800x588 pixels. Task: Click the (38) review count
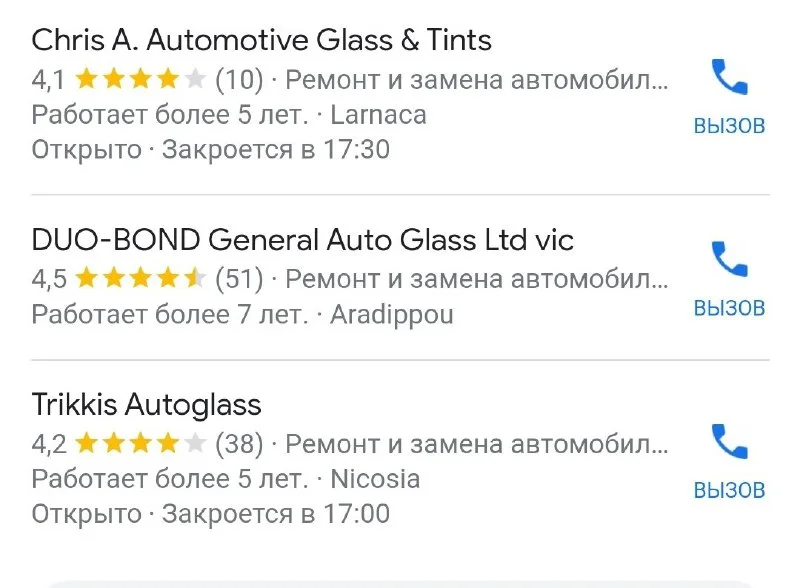point(239,444)
